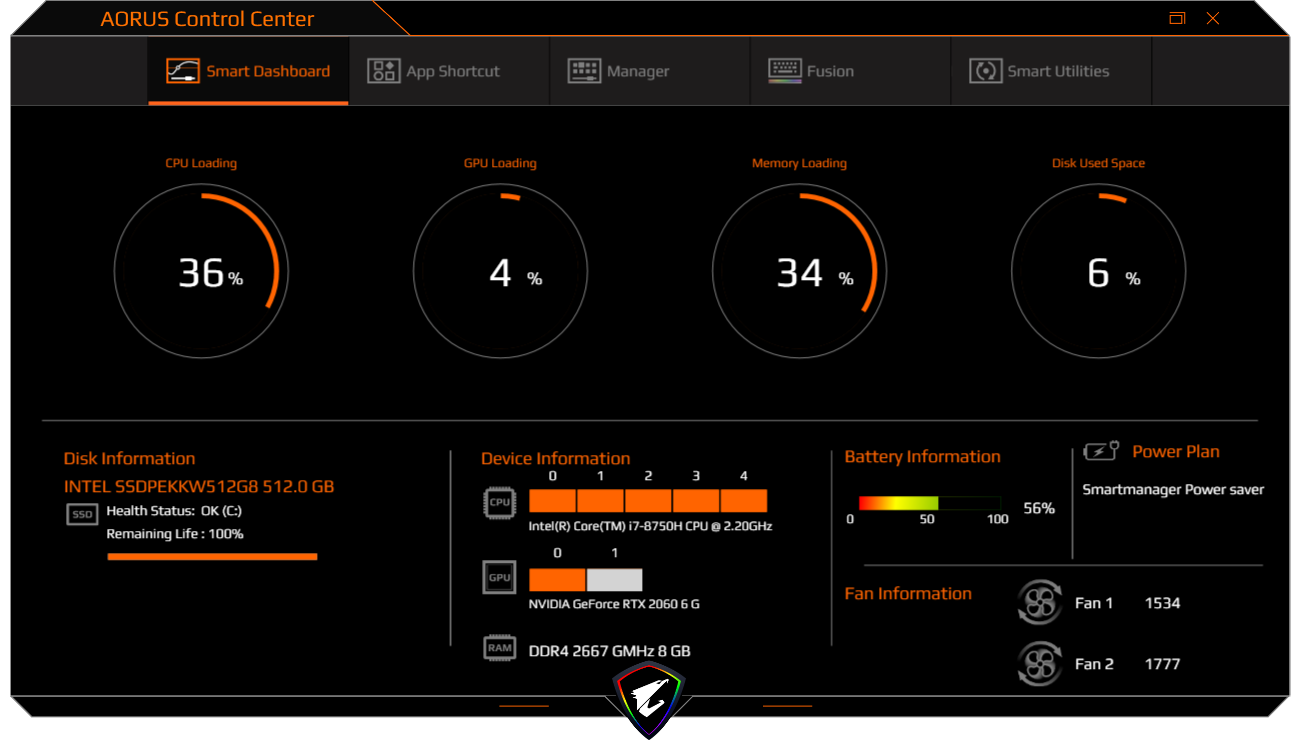1300x740 pixels.
Task: Click CPU core 4 usage bar
Action: click(x=744, y=501)
